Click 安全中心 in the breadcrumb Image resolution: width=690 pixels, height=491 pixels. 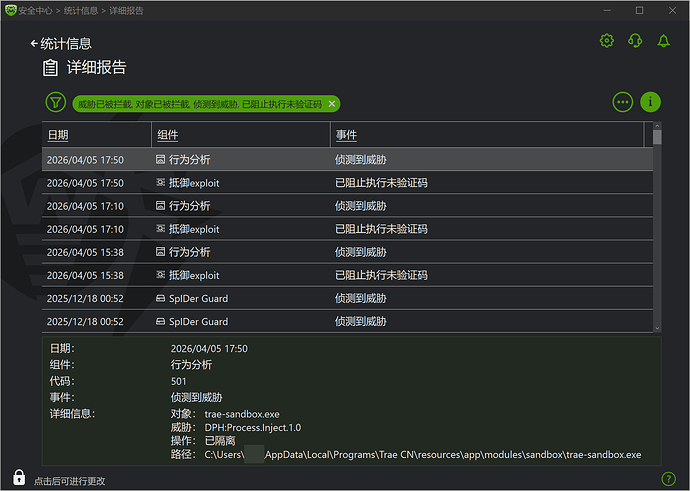coord(39,10)
